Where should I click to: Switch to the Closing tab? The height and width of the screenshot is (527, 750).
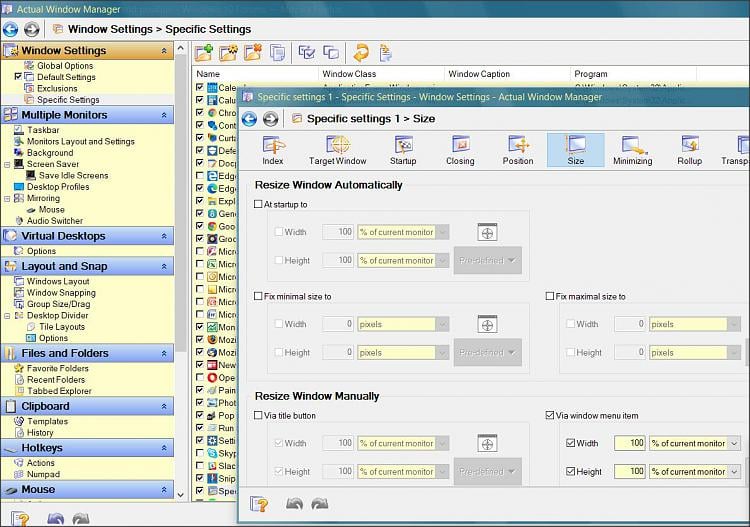tap(460, 150)
